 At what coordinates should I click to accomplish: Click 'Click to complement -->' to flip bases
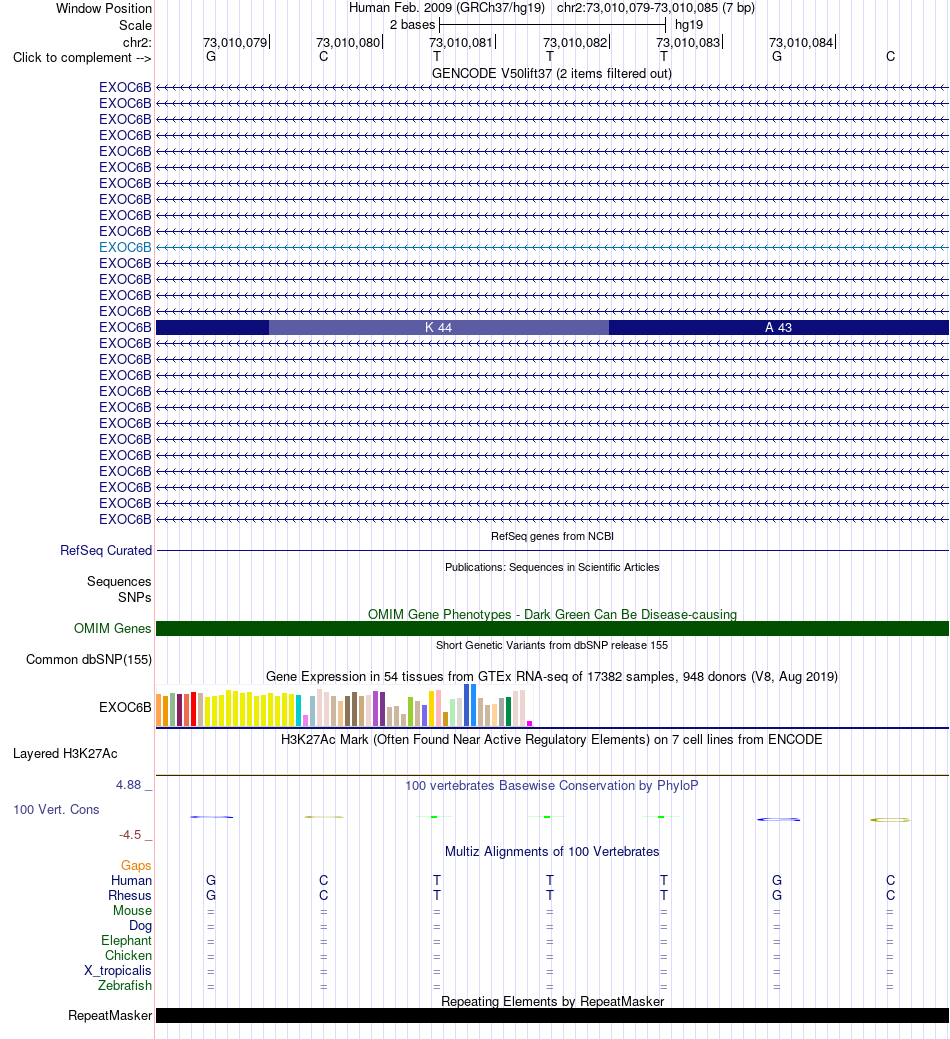pyautogui.click(x=82, y=58)
